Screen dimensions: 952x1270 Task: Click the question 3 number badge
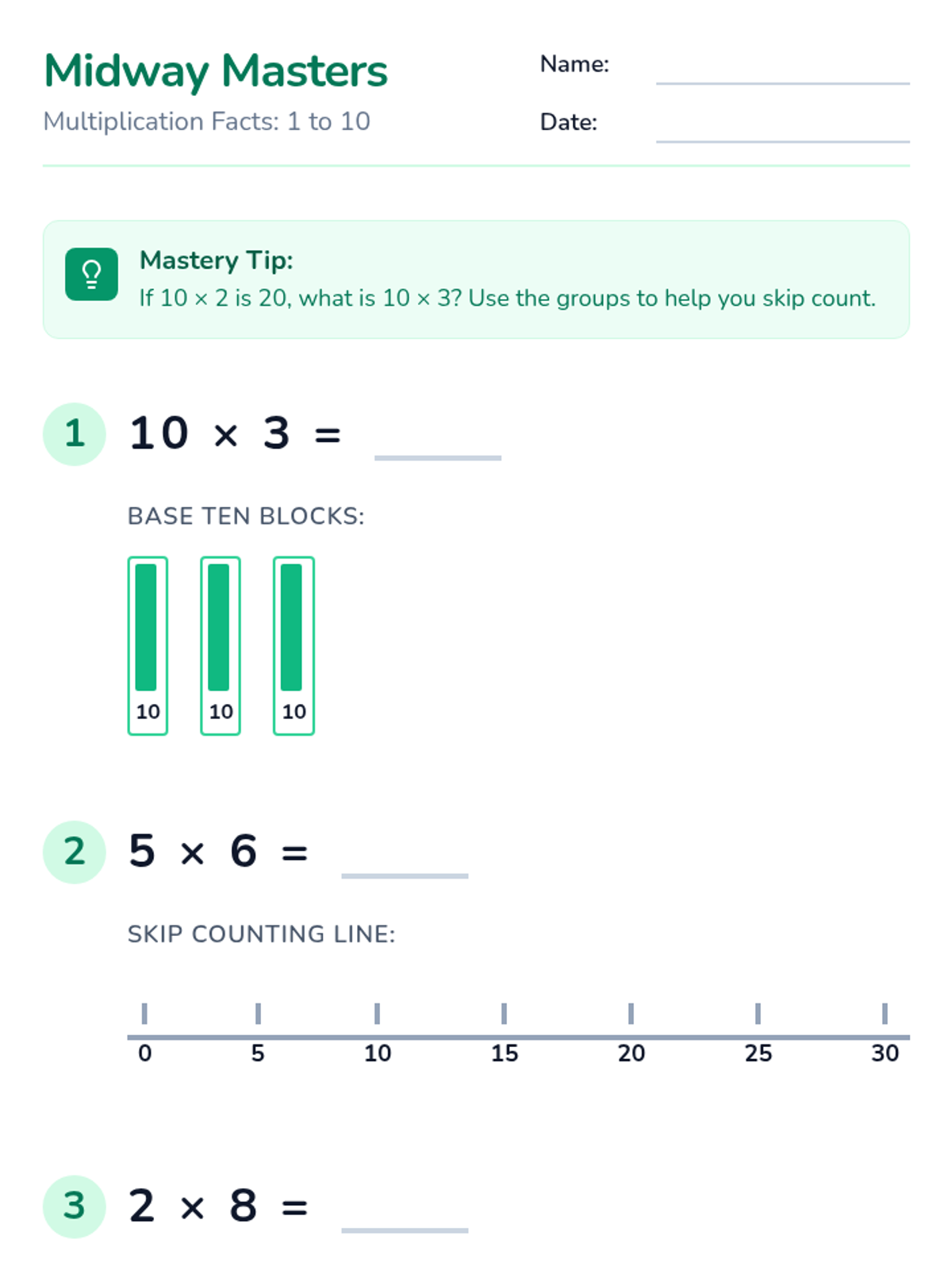point(75,1206)
